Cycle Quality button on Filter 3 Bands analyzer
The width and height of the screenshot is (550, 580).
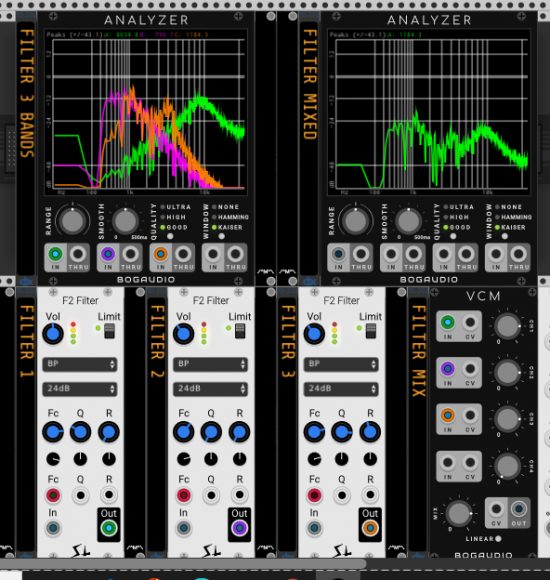170,236
